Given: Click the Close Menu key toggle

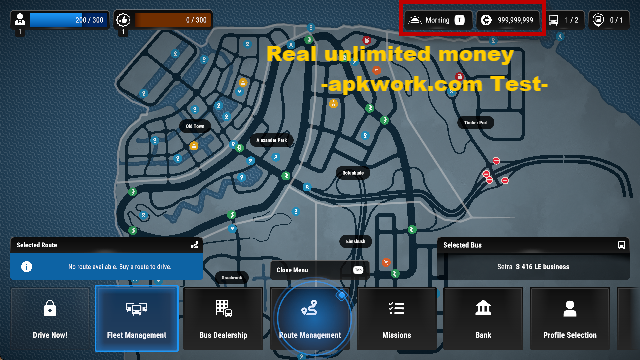Looking at the screenshot, I should [358, 270].
